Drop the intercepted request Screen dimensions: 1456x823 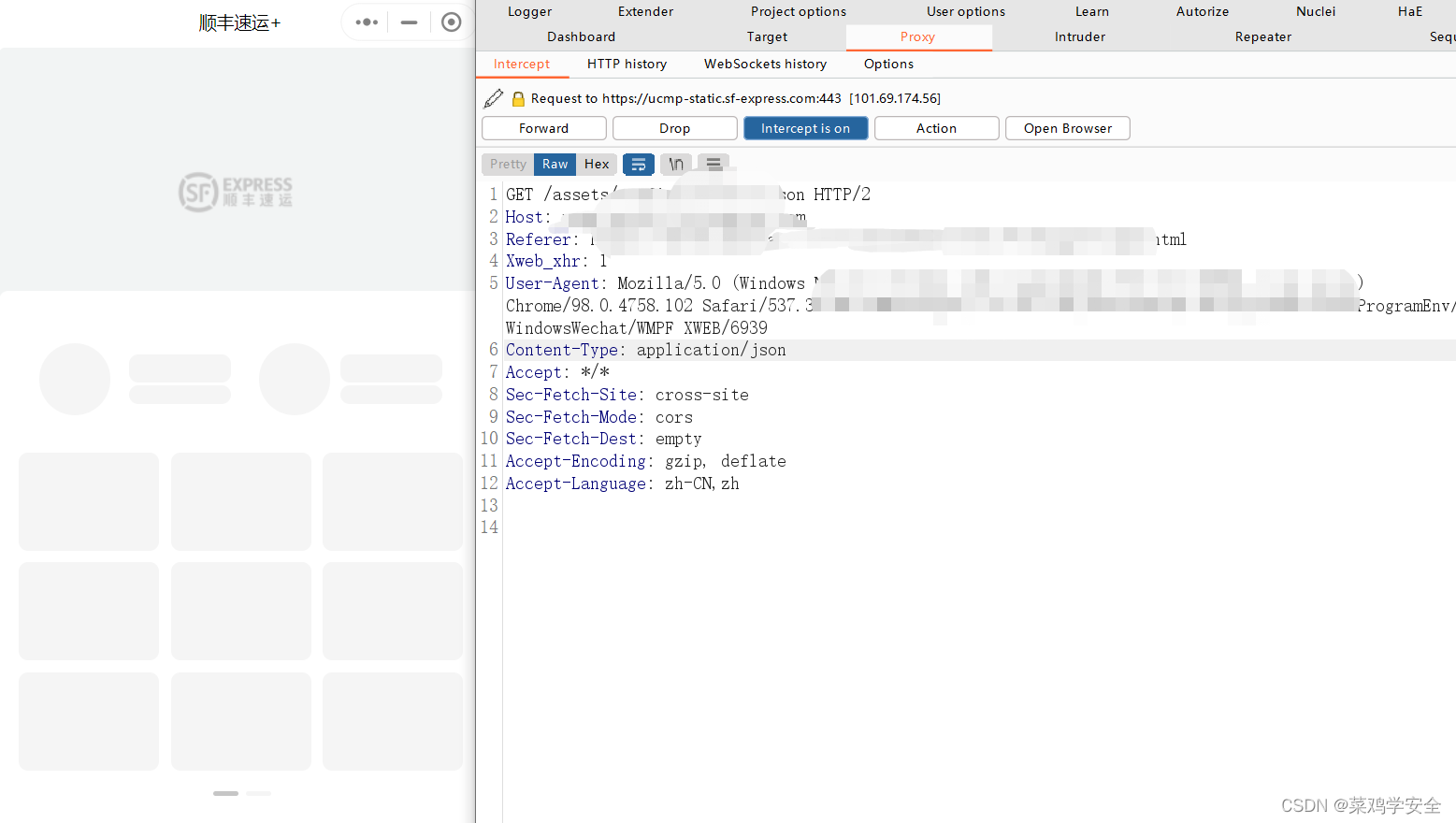(x=675, y=128)
